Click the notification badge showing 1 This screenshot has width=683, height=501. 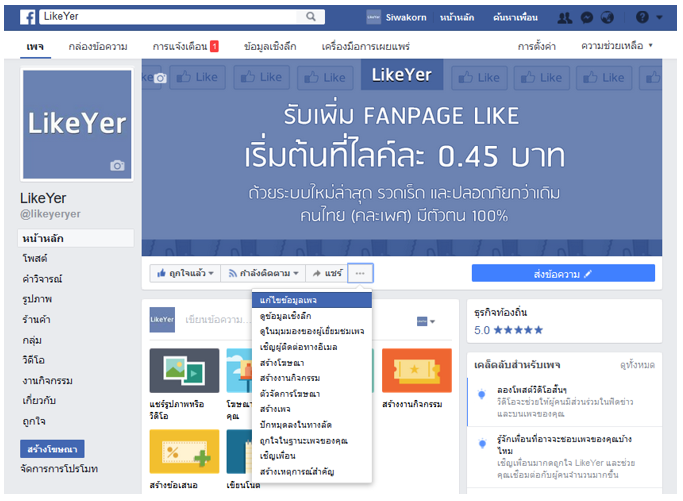click(x=214, y=46)
